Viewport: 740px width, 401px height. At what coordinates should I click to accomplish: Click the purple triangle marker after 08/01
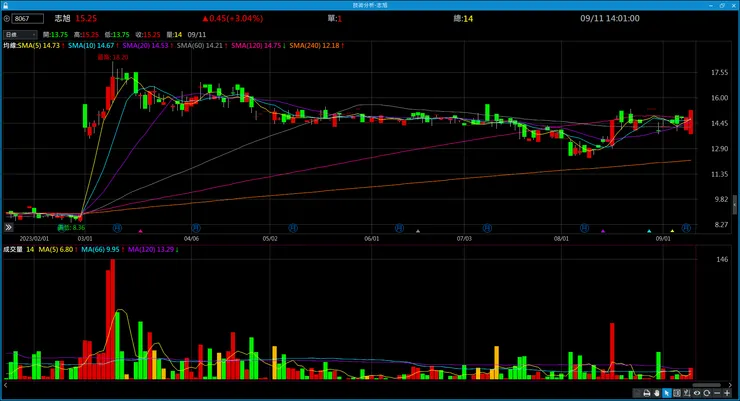click(x=603, y=231)
